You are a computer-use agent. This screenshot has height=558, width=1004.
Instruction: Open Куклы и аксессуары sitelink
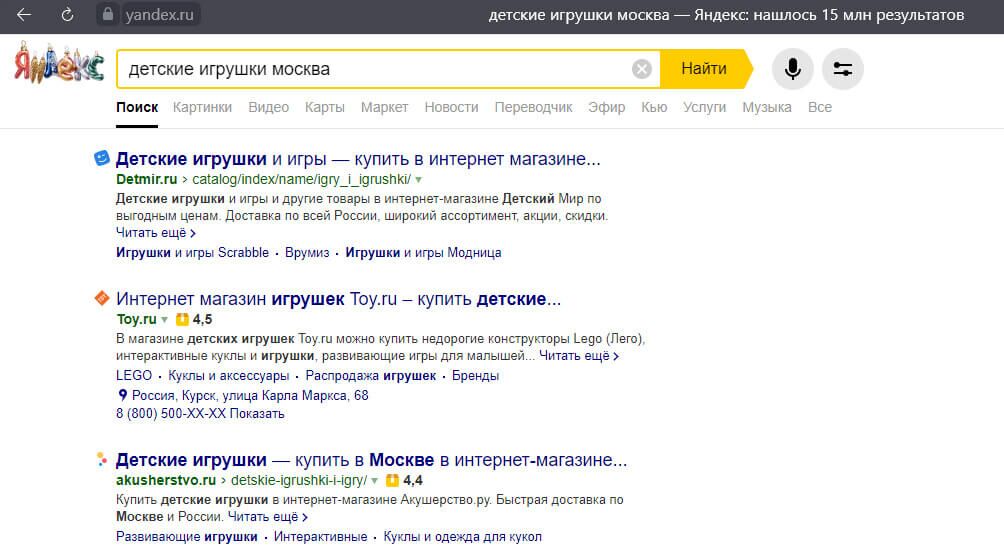coord(229,375)
